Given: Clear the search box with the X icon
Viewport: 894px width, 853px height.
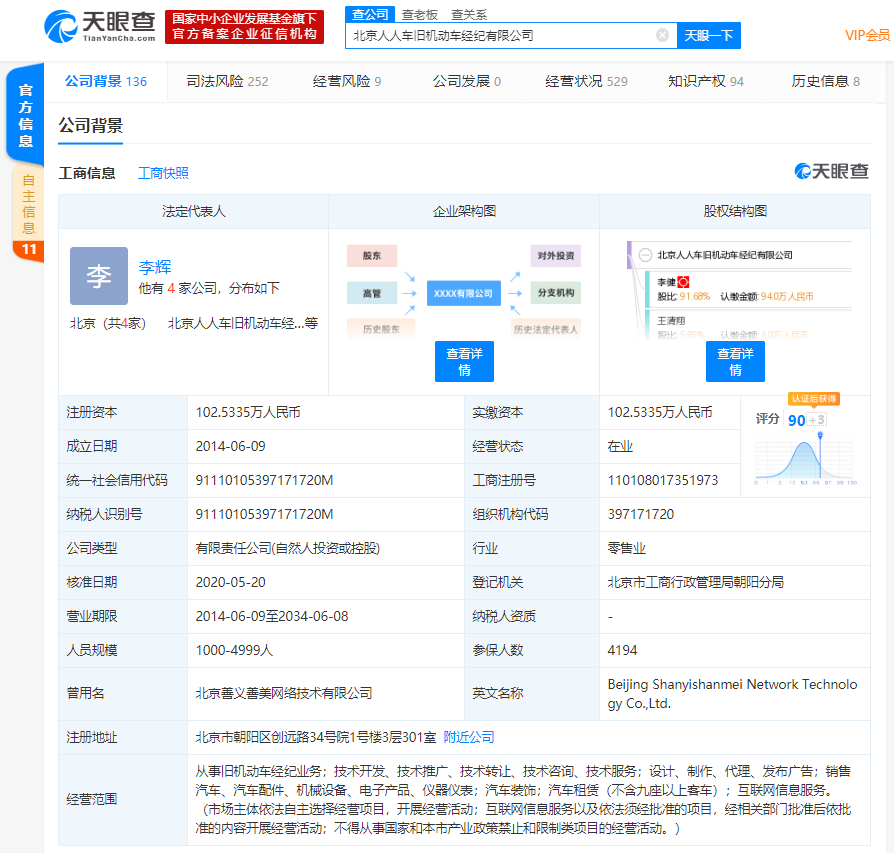Looking at the screenshot, I should tap(662, 35).
